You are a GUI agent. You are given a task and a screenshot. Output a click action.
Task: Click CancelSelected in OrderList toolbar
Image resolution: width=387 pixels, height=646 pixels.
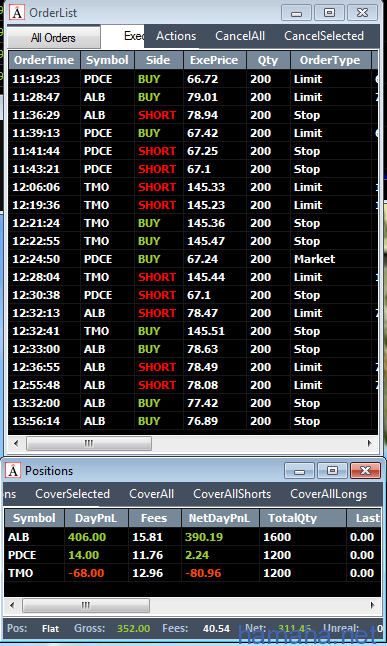(324, 36)
